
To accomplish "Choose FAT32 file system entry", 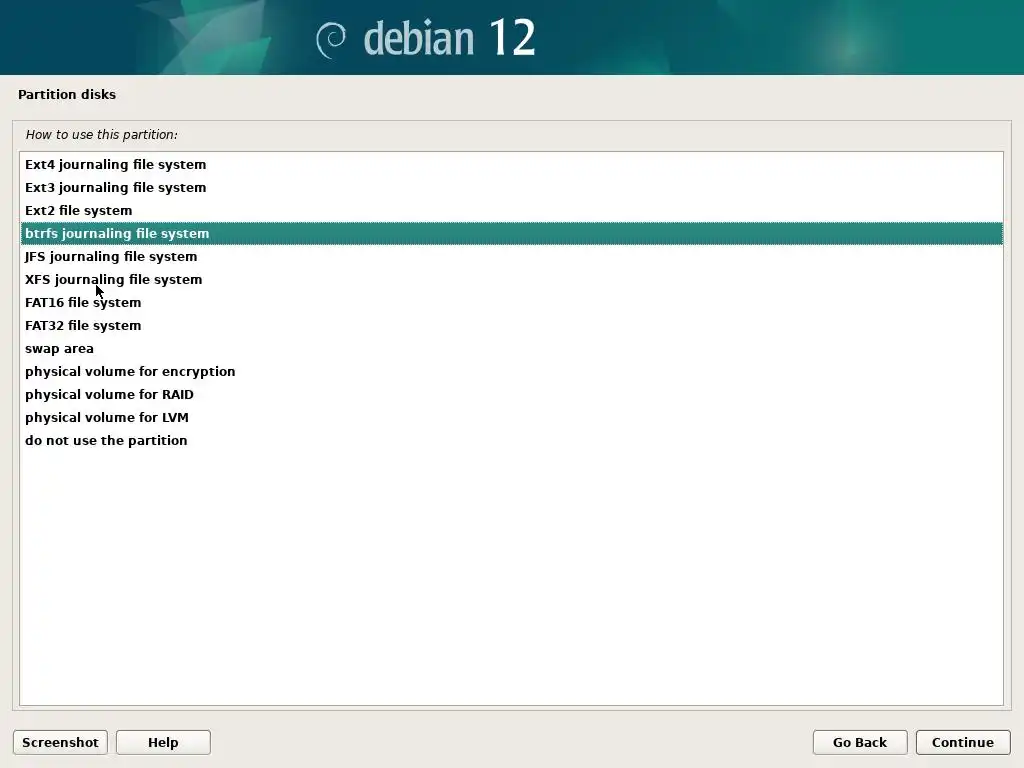I will pos(511,325).
